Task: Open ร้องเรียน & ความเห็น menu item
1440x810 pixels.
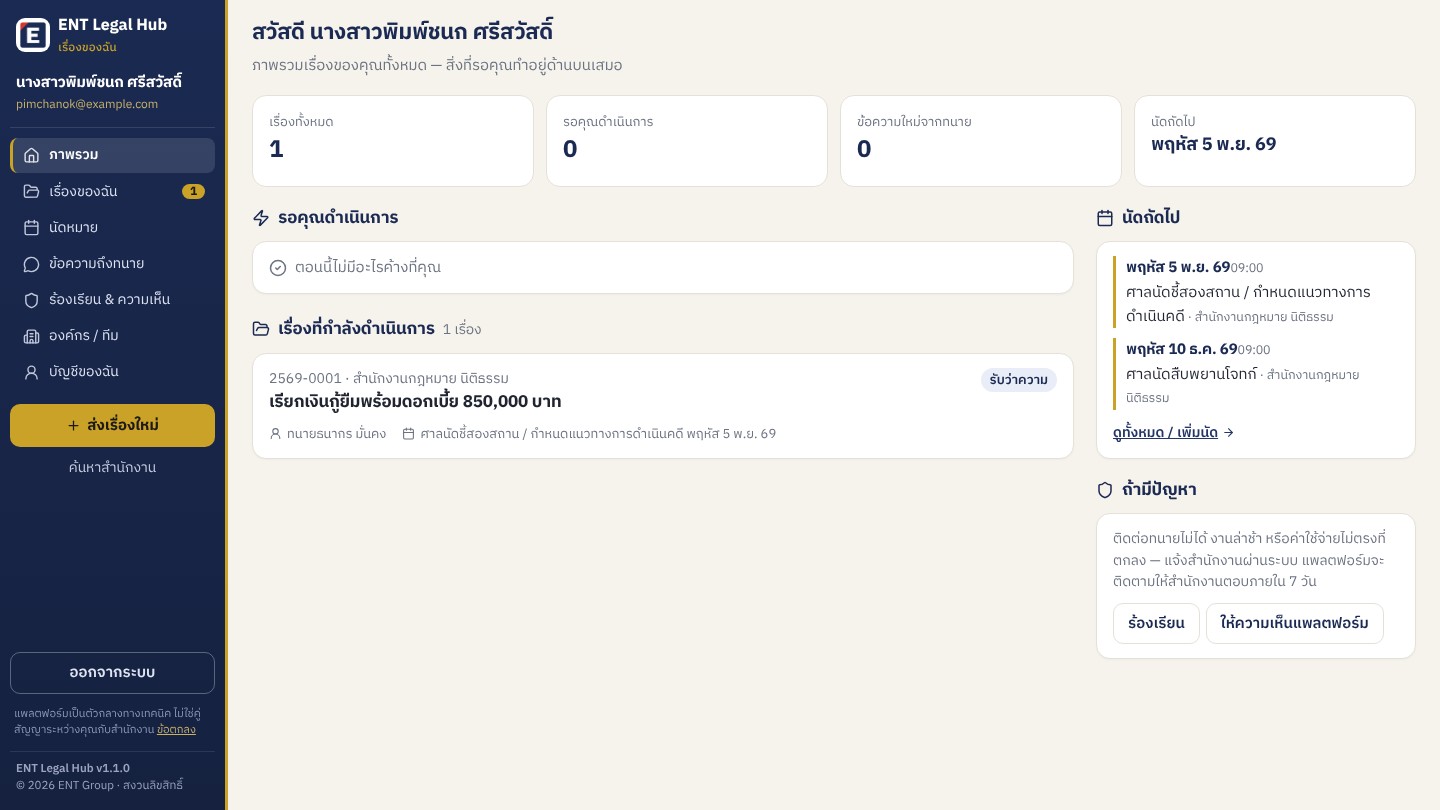Action: pyautogui.click(x=113, y=299)
